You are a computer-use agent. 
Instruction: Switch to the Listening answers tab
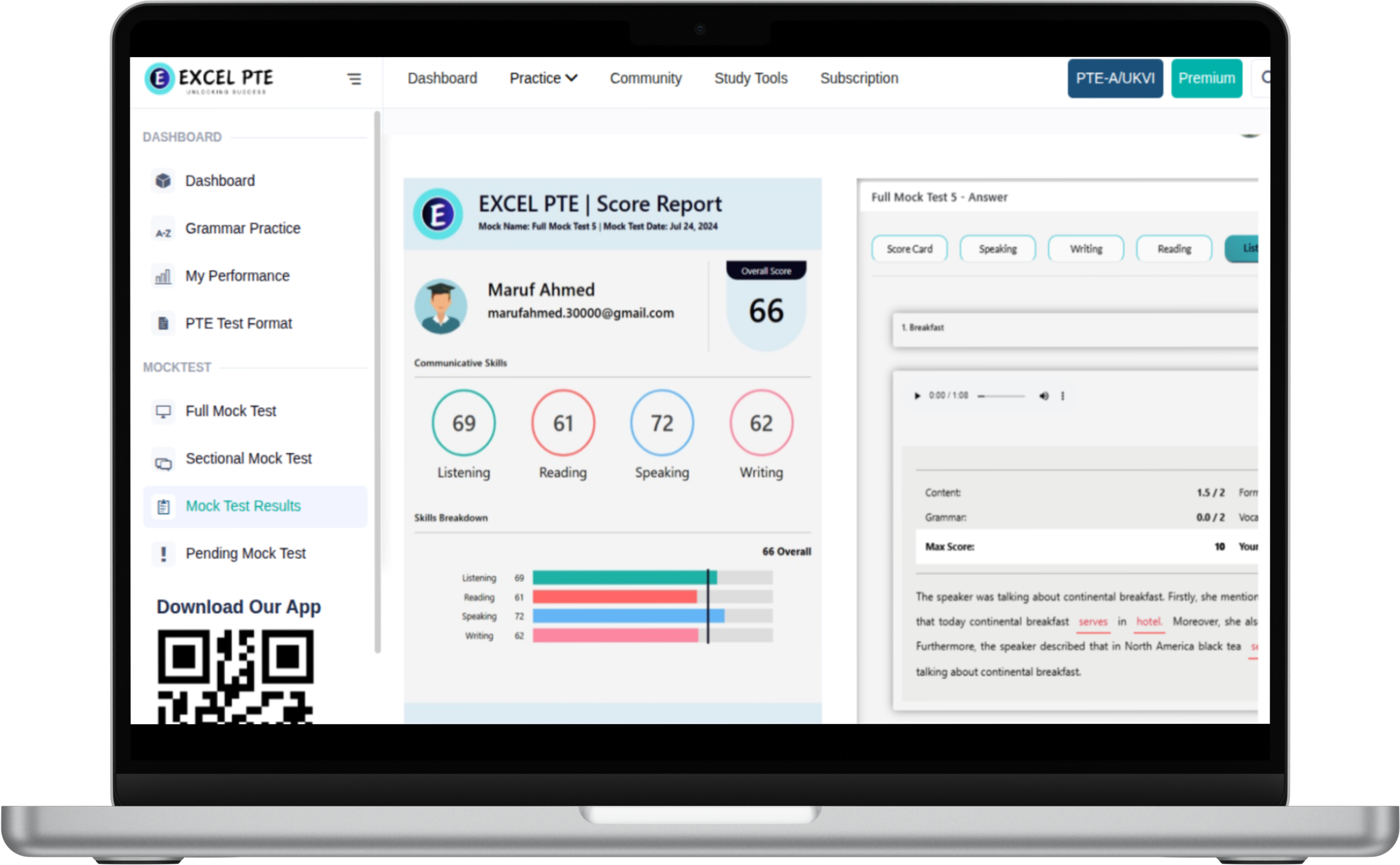(x=1242, y=249)
